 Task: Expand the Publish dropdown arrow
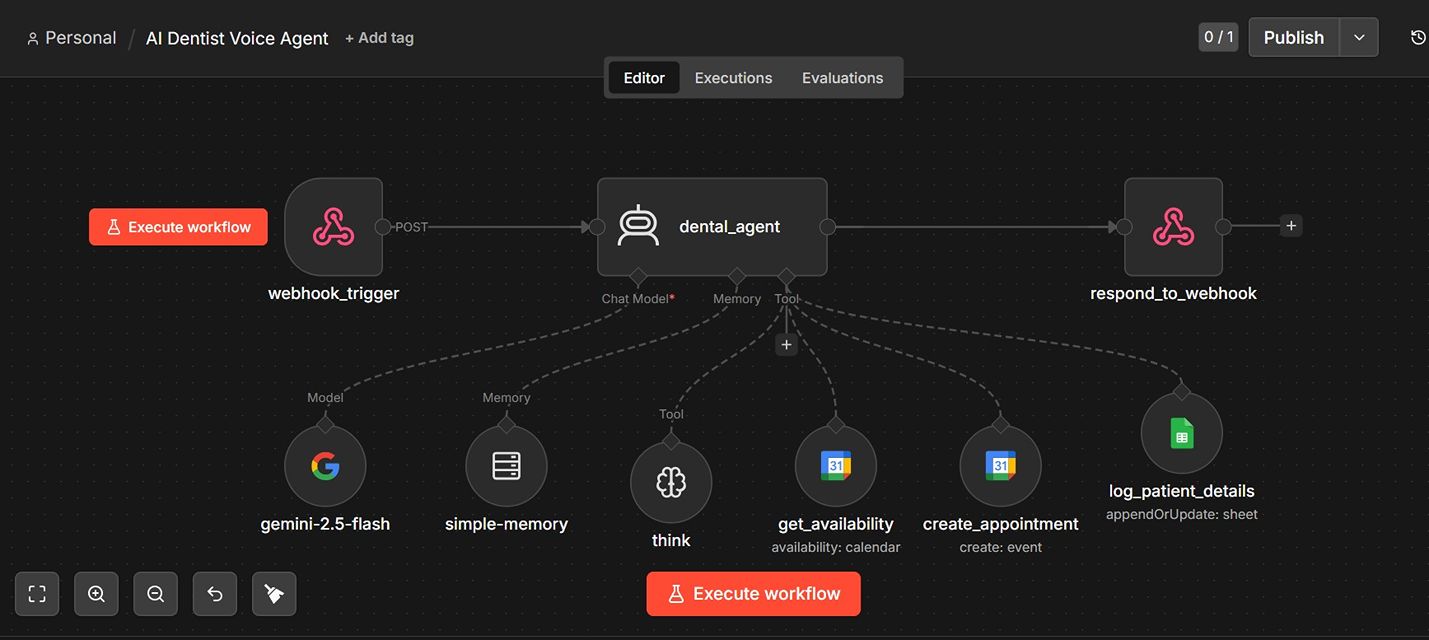1359,37
